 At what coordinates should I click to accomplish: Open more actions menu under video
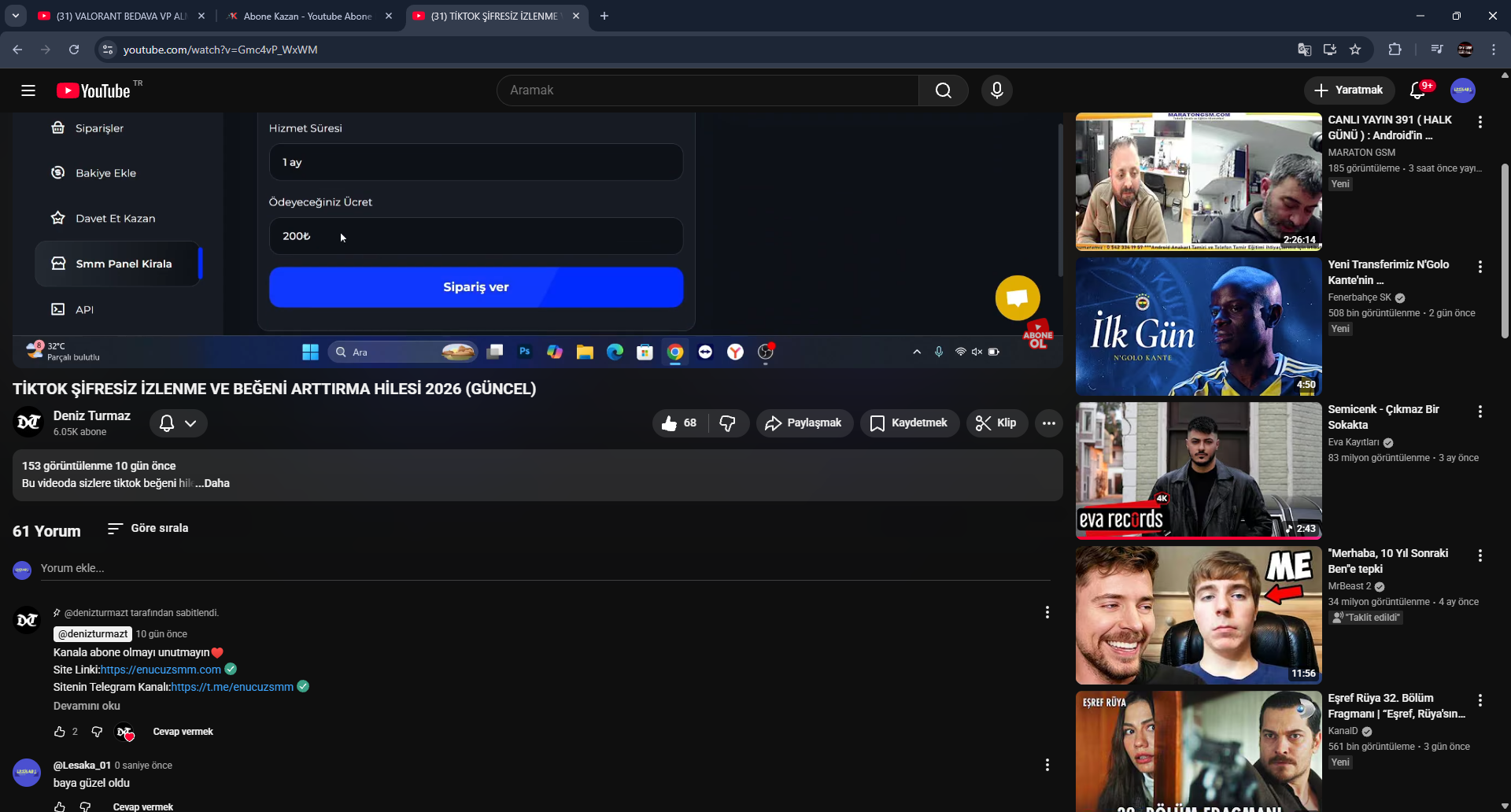tap(1048, 423)
